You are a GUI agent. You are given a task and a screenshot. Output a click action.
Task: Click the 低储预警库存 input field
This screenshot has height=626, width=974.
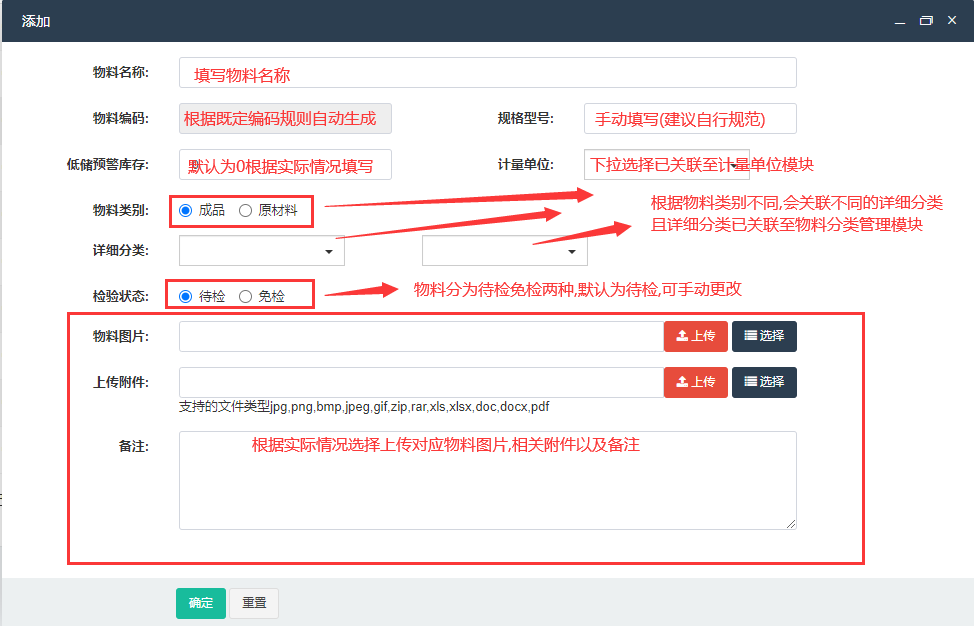285,165
